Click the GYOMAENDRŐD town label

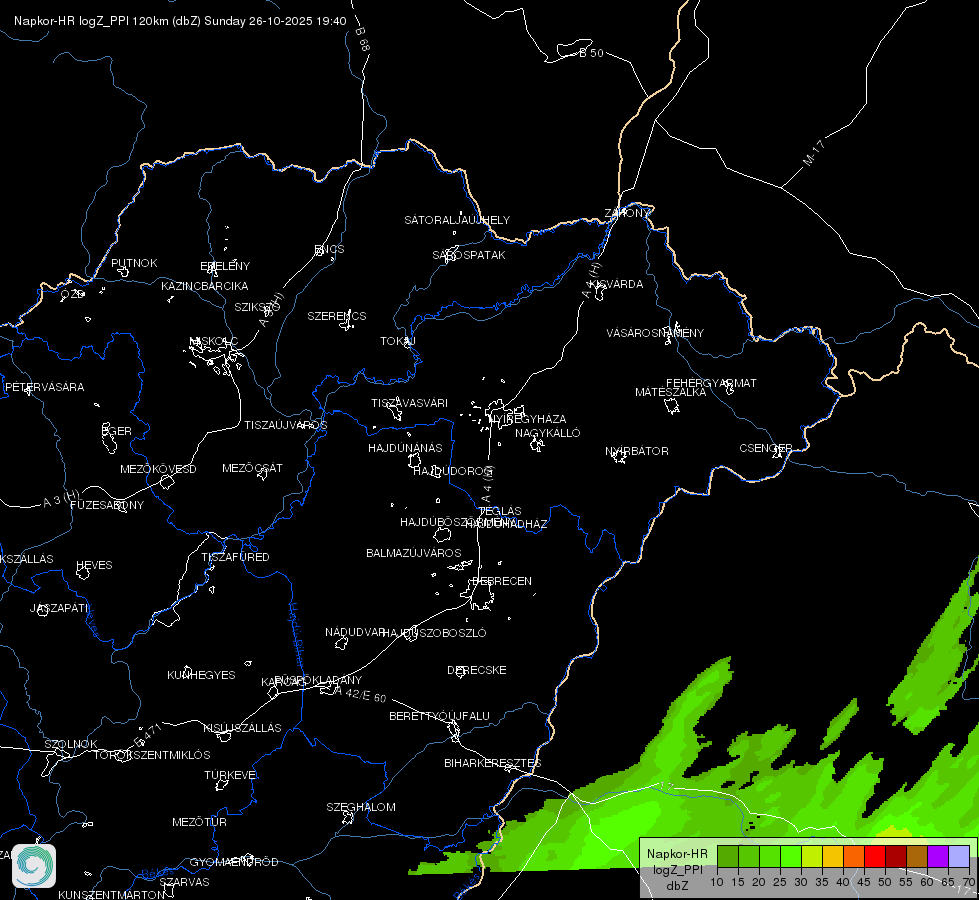point(234,862)
